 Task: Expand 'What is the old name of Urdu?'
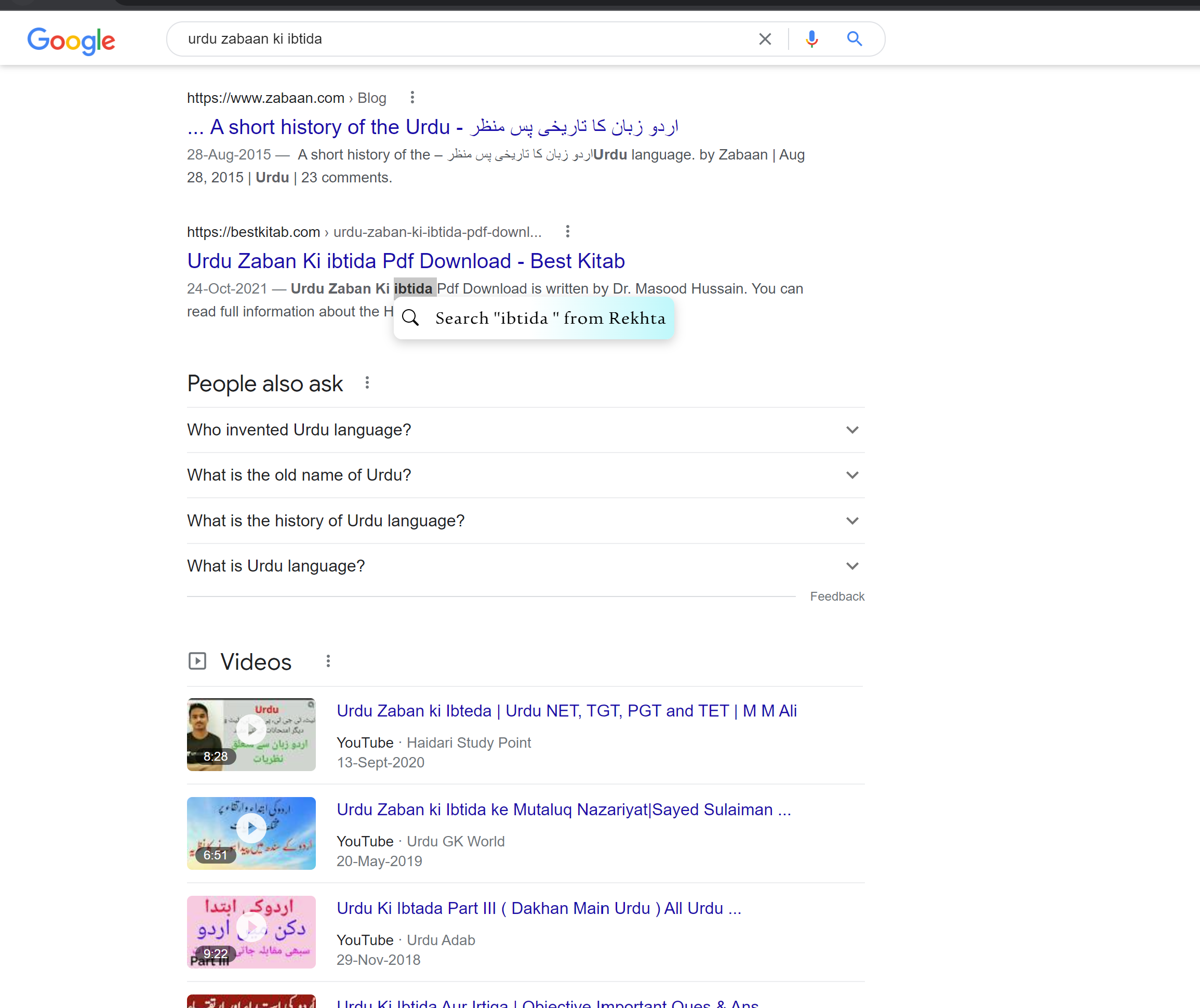tap(851, 475)
